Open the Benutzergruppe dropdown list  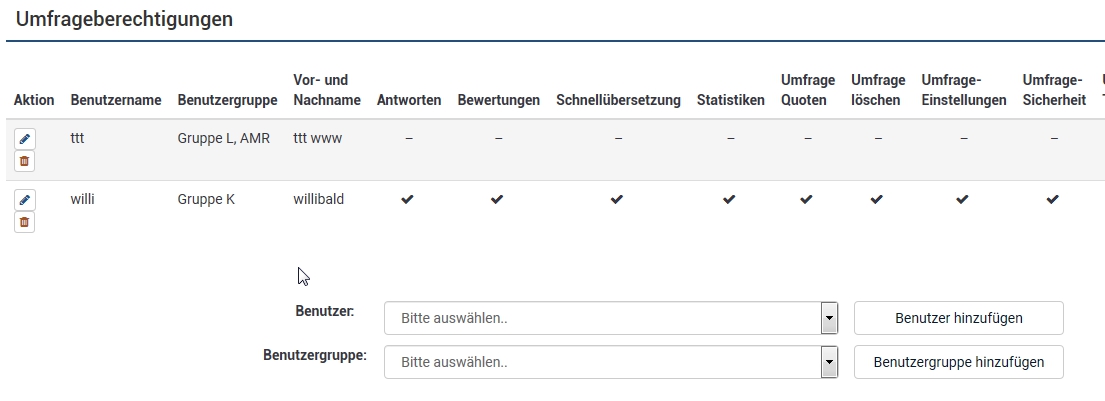click(x=602, y=363)
